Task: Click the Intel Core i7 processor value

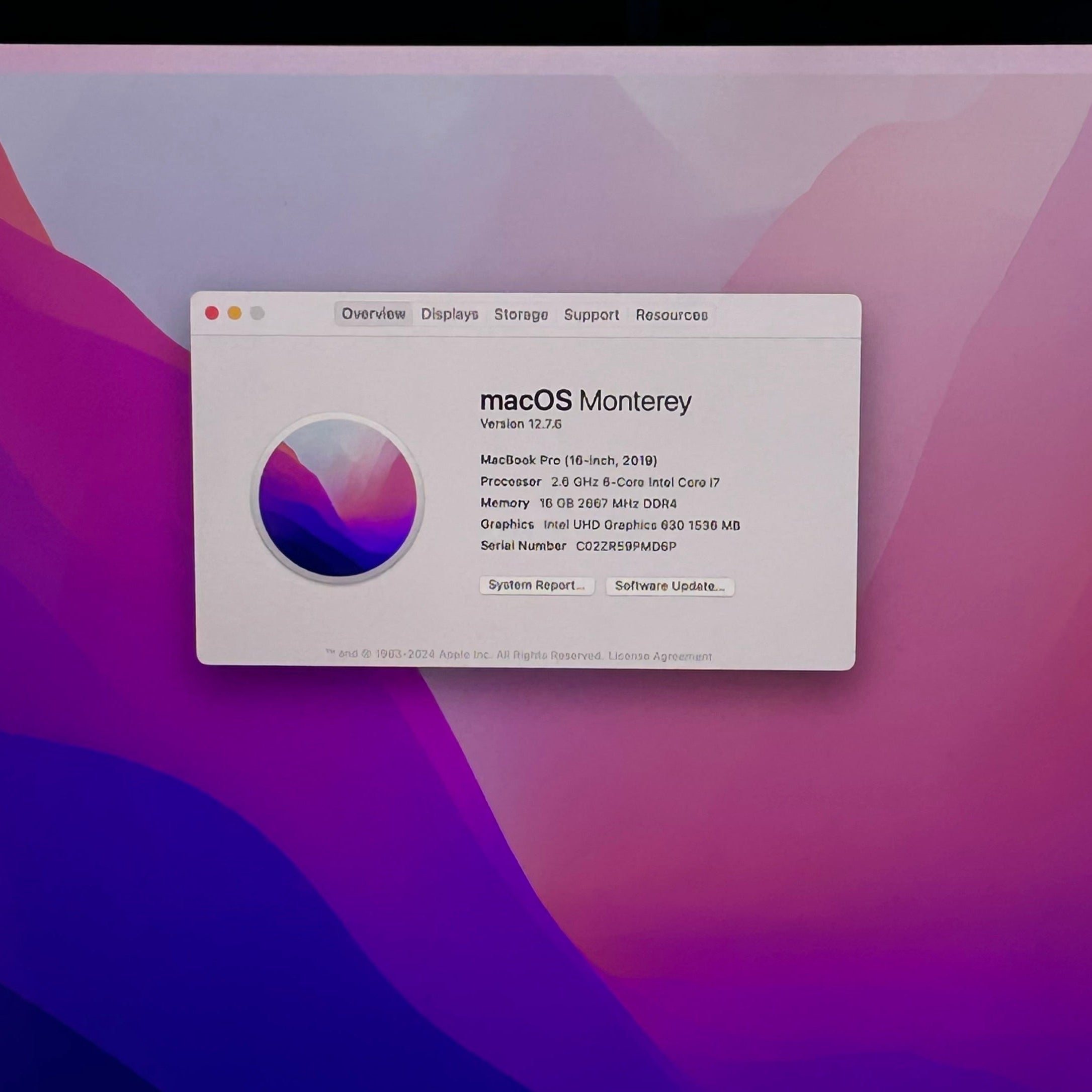Action: pyautogui.click(x=635, y=482)
